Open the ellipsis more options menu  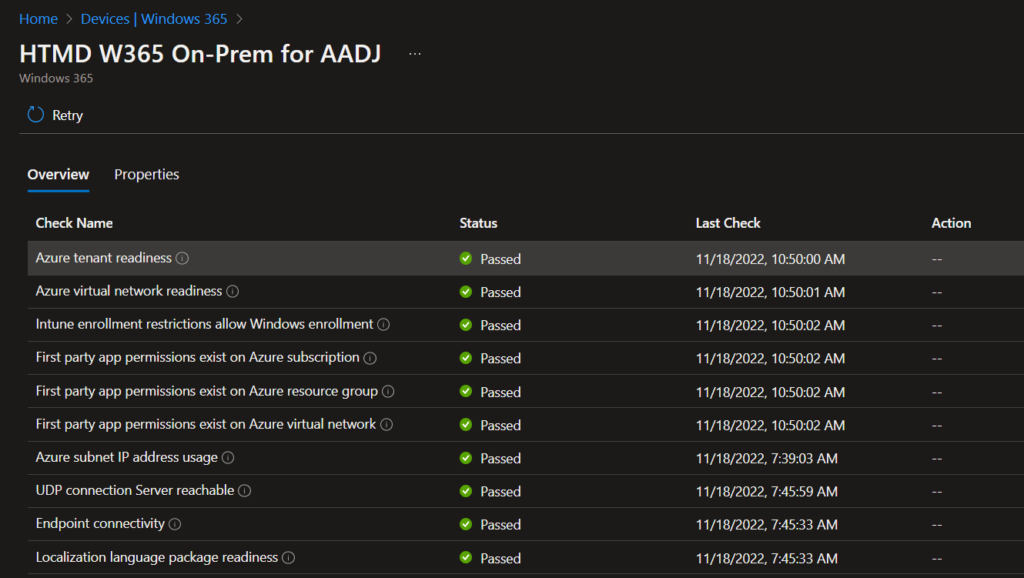pos(415,54)
